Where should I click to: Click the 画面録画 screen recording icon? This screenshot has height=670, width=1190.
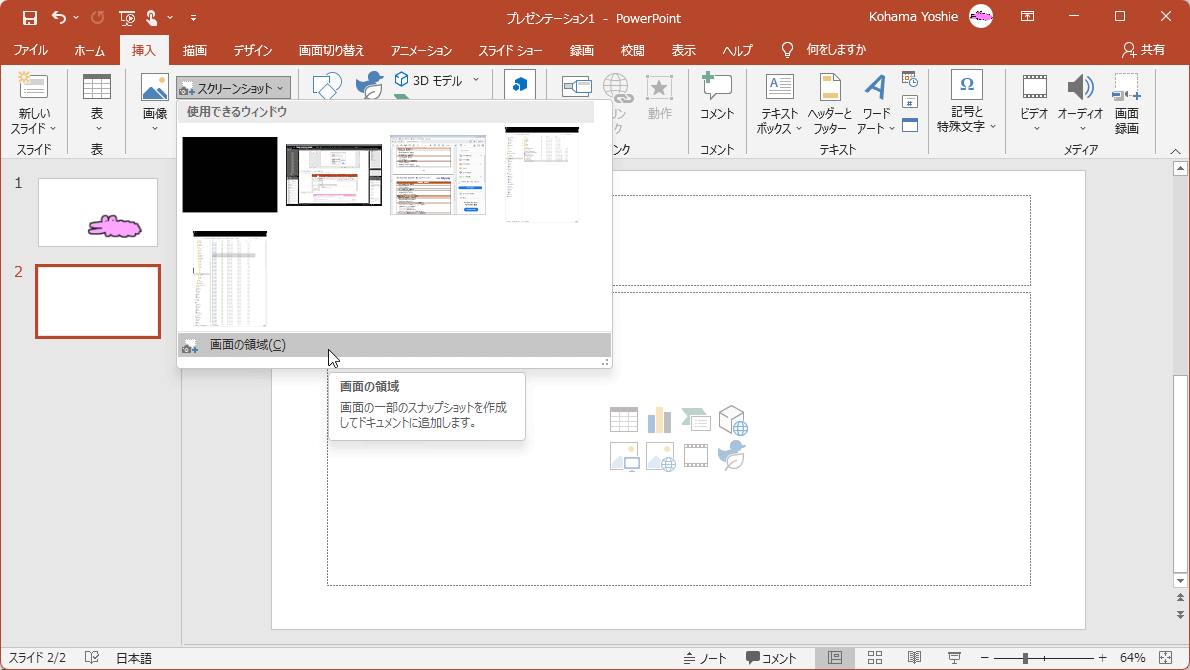pyautogui.click(x=1126, y=100)
